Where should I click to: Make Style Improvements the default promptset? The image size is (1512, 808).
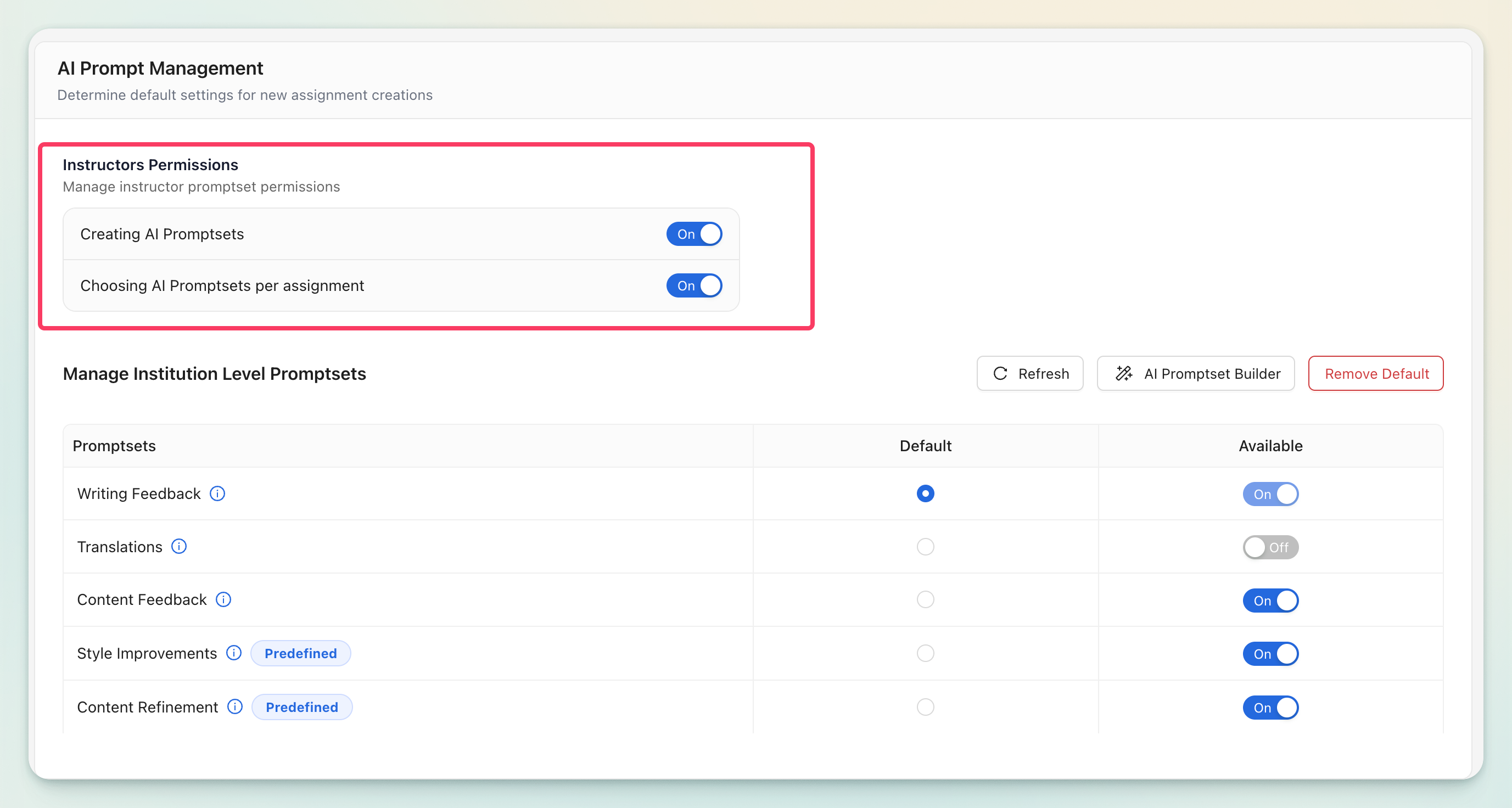tap(925, 653)
